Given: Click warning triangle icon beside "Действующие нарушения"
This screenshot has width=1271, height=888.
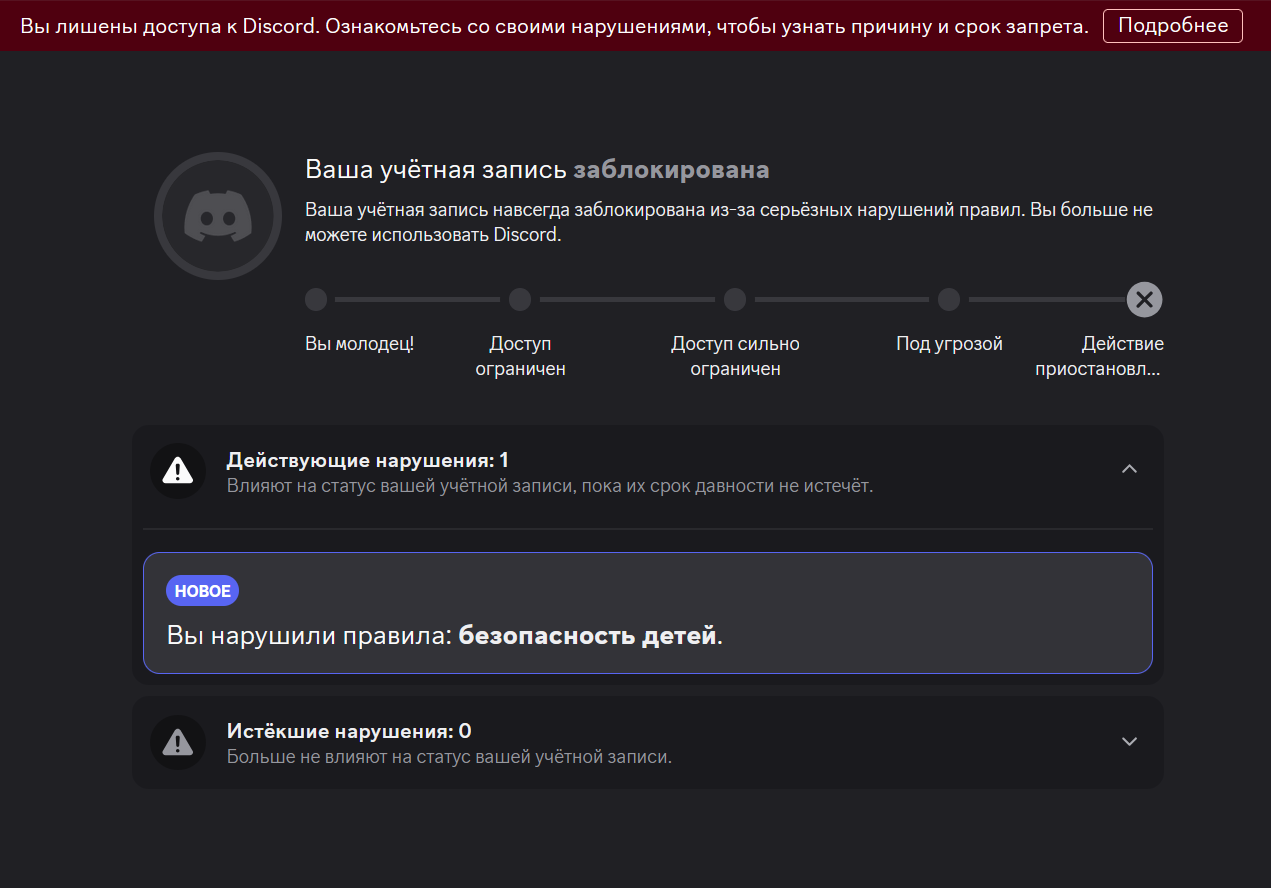Looking at the screenshot, I should pos(178,470).
